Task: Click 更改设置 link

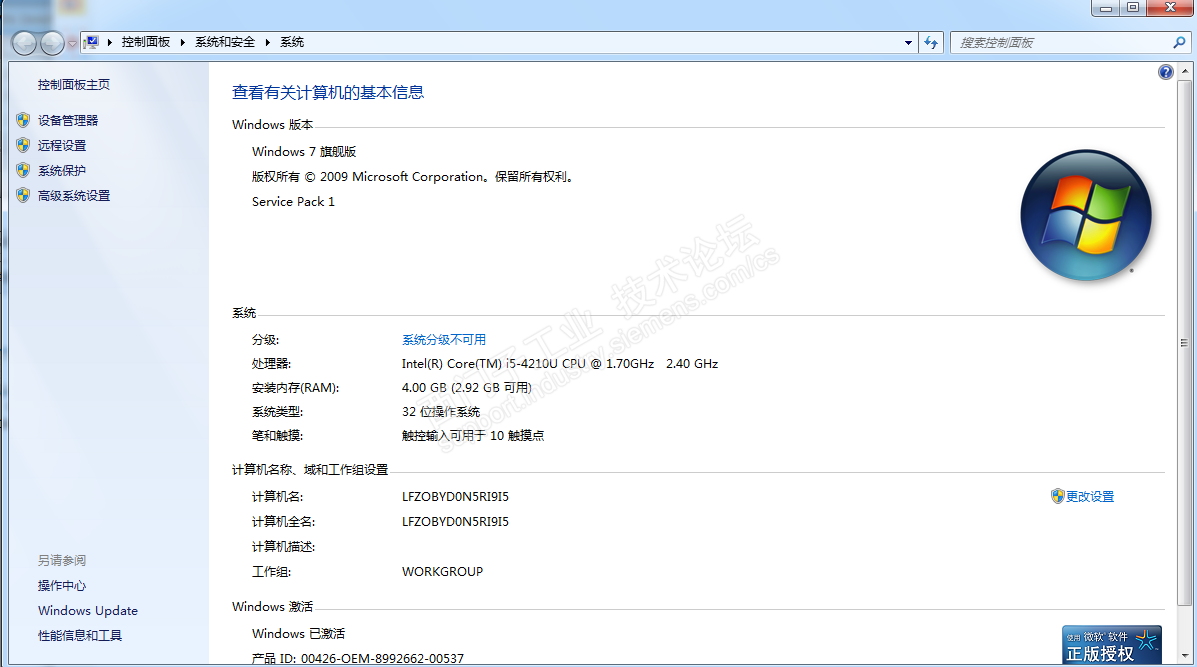Action: 1090,496
